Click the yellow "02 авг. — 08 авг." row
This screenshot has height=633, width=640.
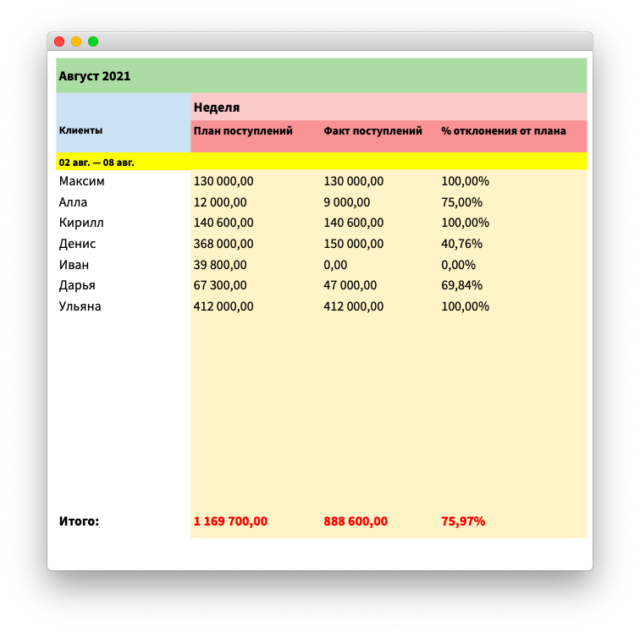click(96, 161)
